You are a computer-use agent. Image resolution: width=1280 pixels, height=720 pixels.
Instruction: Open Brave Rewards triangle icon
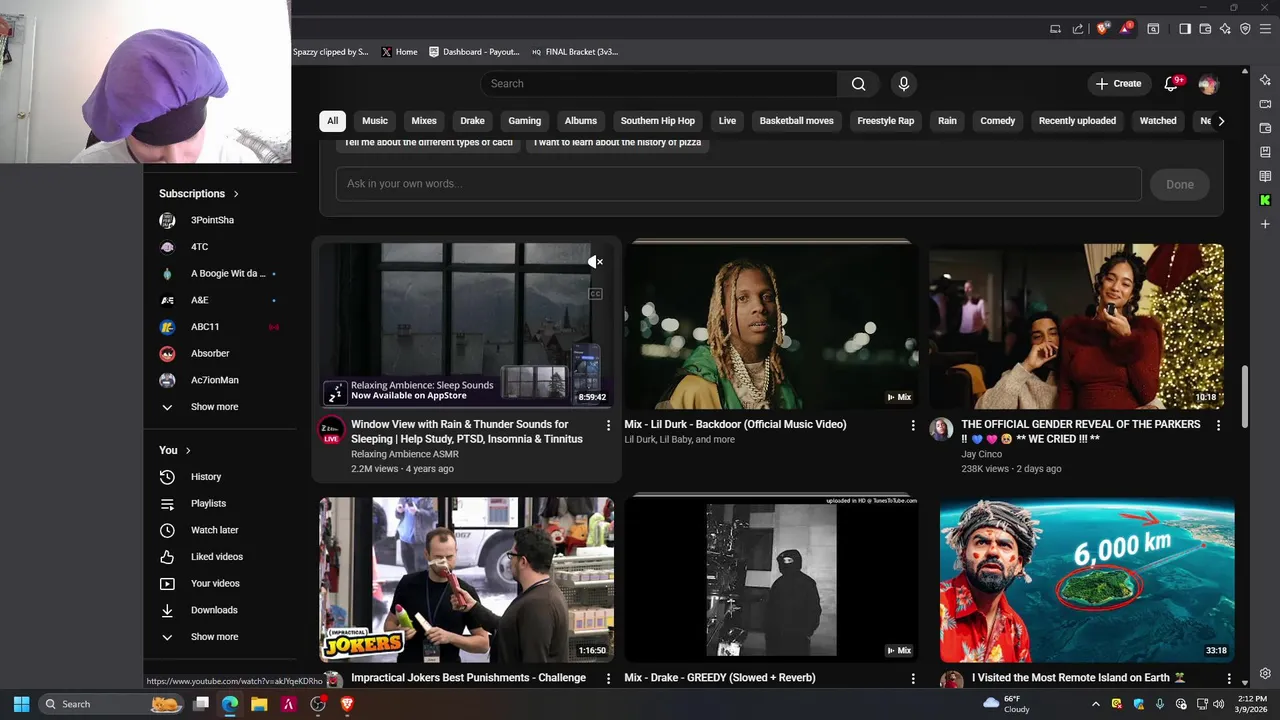1125,29
